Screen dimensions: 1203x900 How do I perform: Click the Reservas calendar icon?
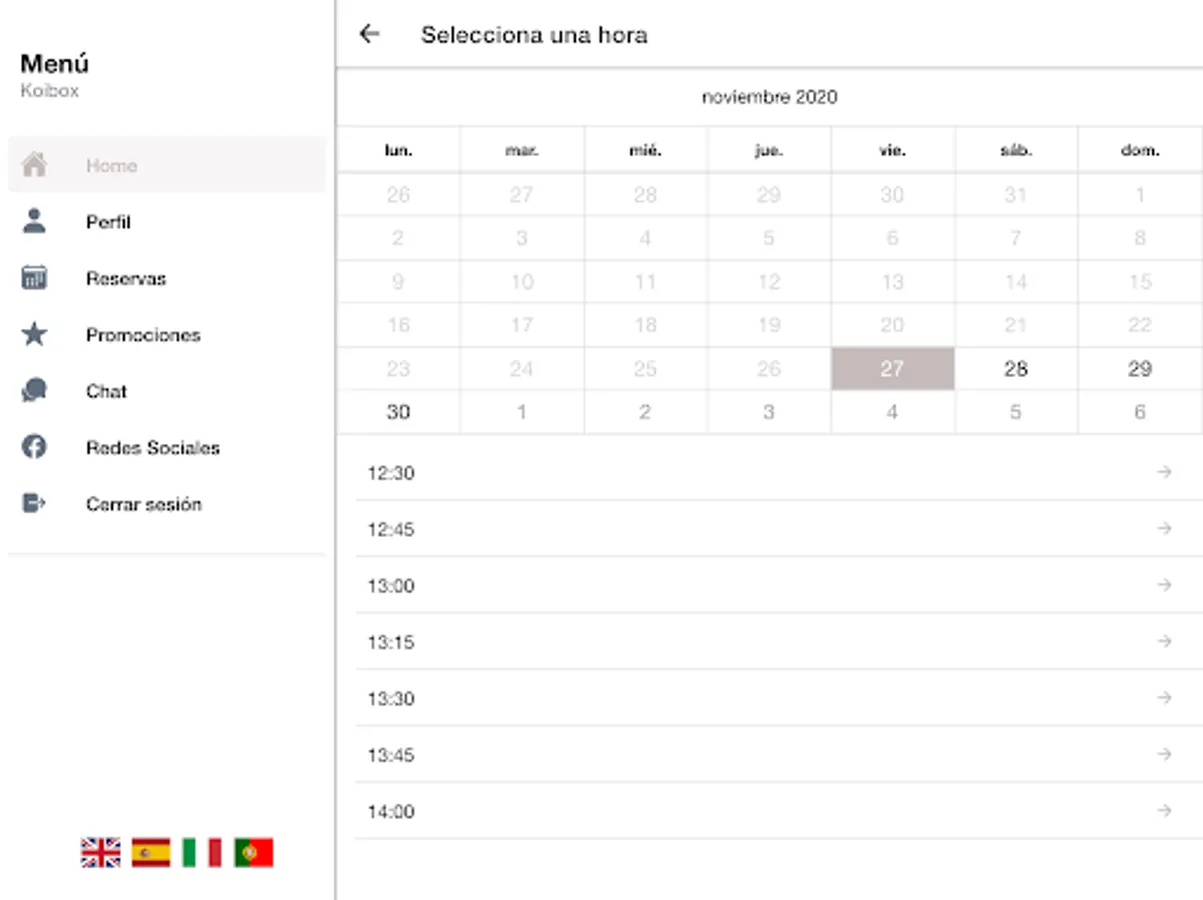point(34,278)
